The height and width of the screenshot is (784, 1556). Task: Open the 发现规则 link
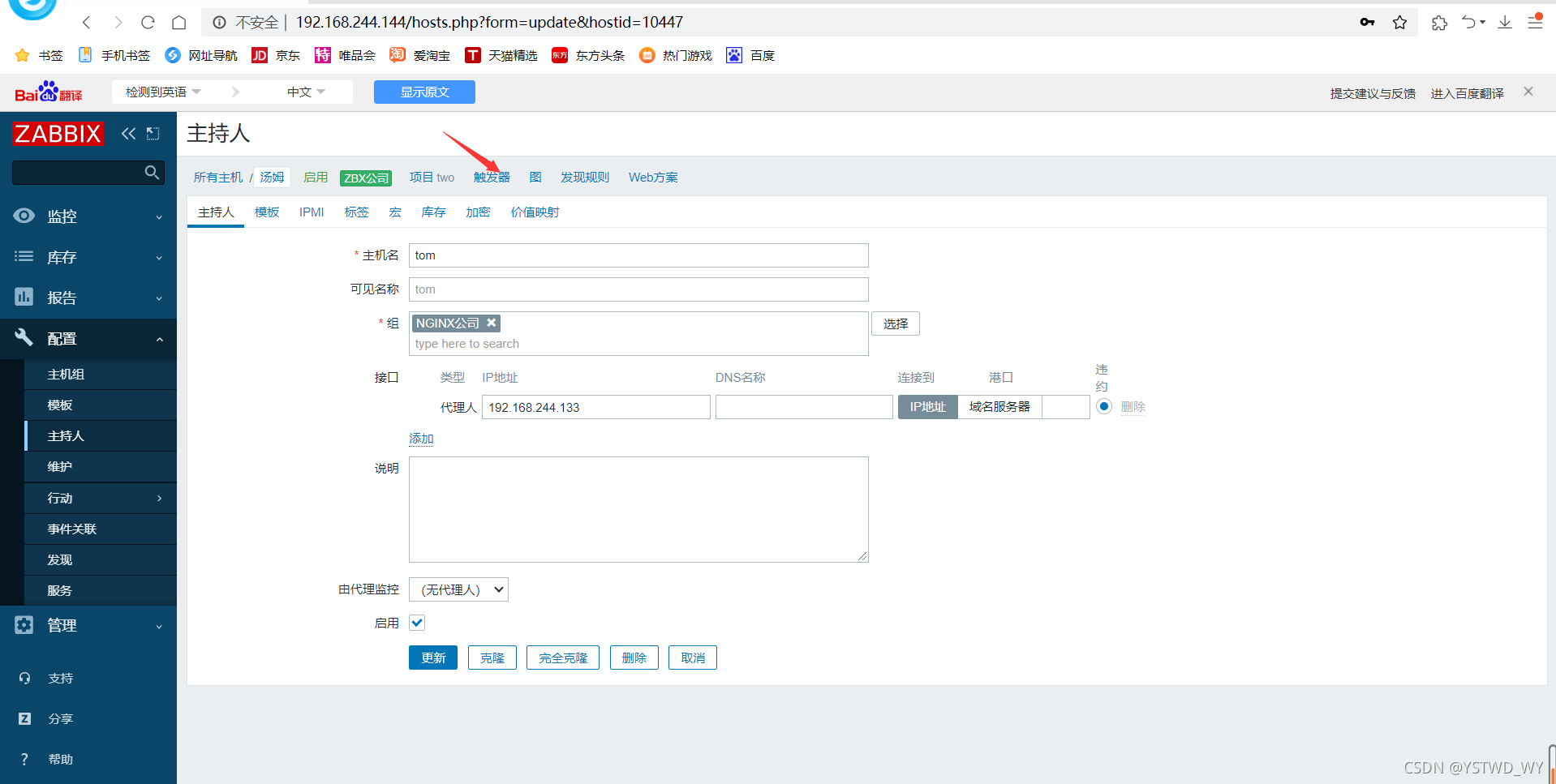[x=585, y=177]
